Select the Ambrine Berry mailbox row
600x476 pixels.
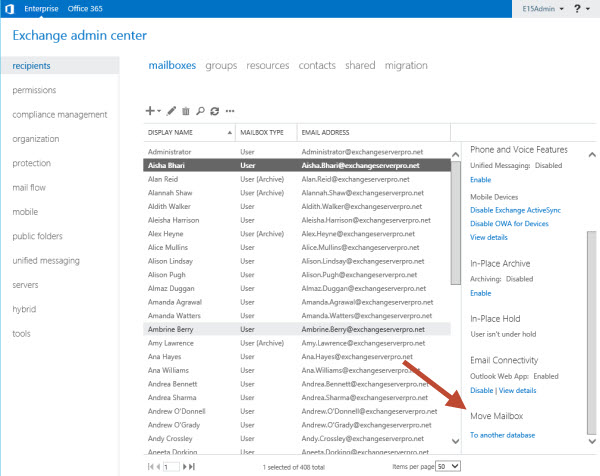click(x=297, y=329)
